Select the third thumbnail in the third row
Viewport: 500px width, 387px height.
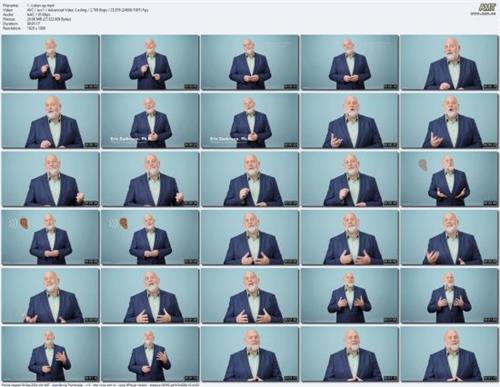pos(250,179)
